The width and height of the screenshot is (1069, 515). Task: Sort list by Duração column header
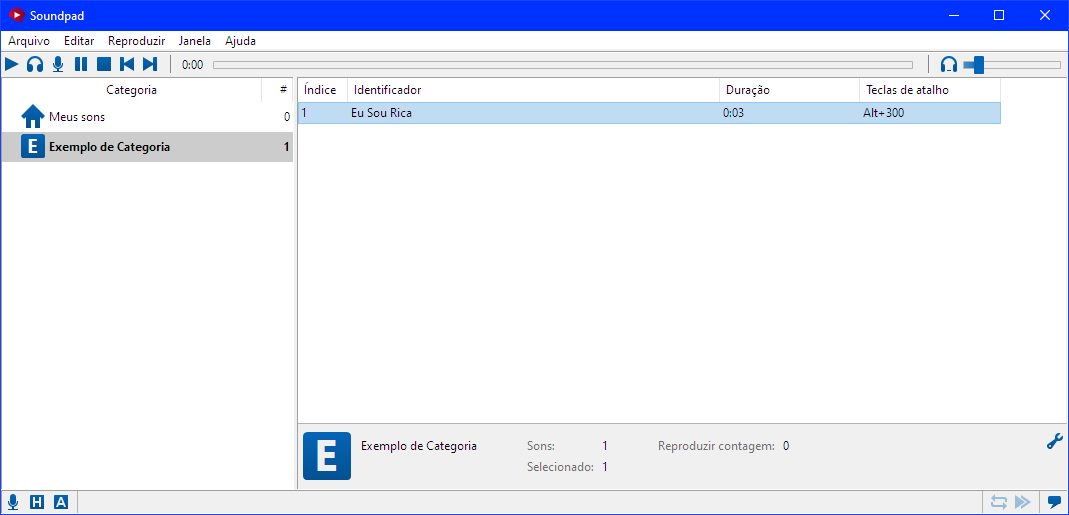(788, 90)
